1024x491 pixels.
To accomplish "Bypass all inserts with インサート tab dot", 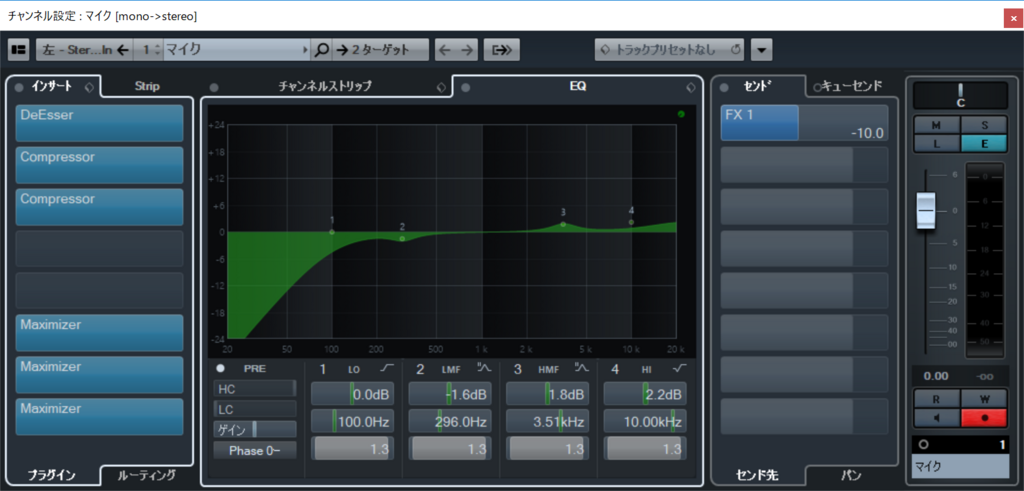I will (18, 87).
